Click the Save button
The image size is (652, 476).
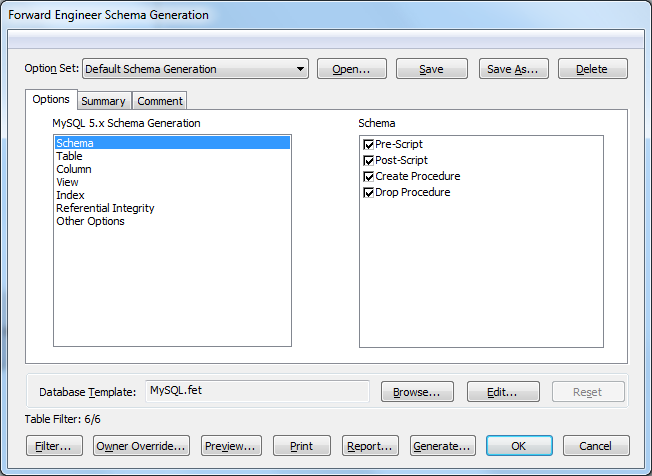pos(432,69)
